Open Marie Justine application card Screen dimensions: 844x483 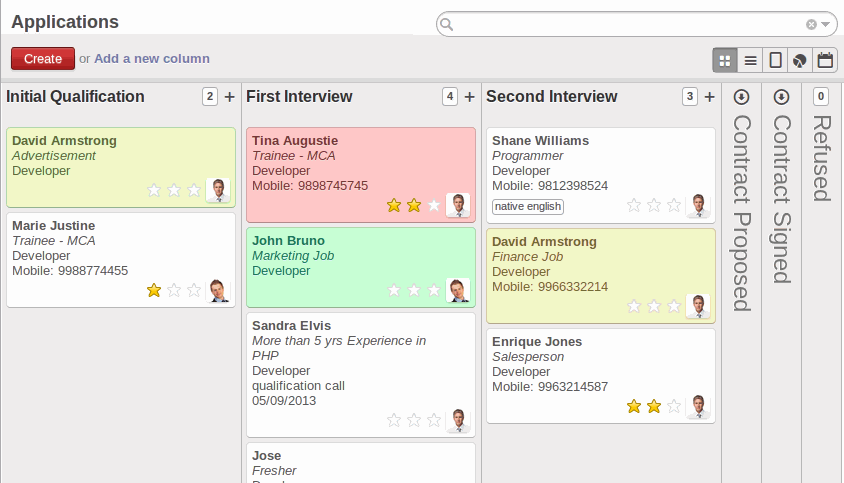coord(121,260)
